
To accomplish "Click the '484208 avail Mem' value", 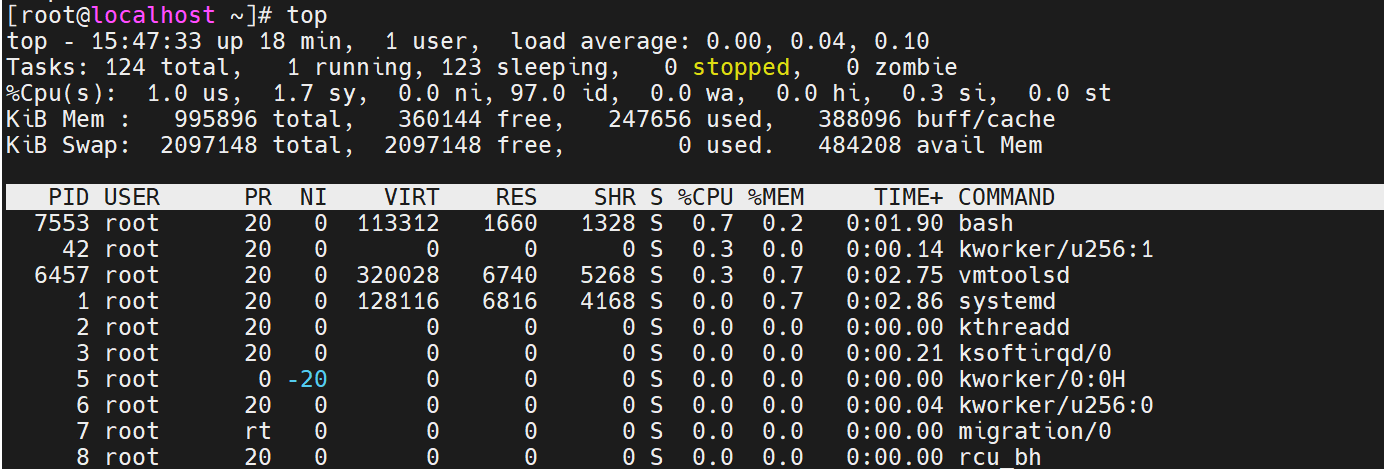I will 930,146.
